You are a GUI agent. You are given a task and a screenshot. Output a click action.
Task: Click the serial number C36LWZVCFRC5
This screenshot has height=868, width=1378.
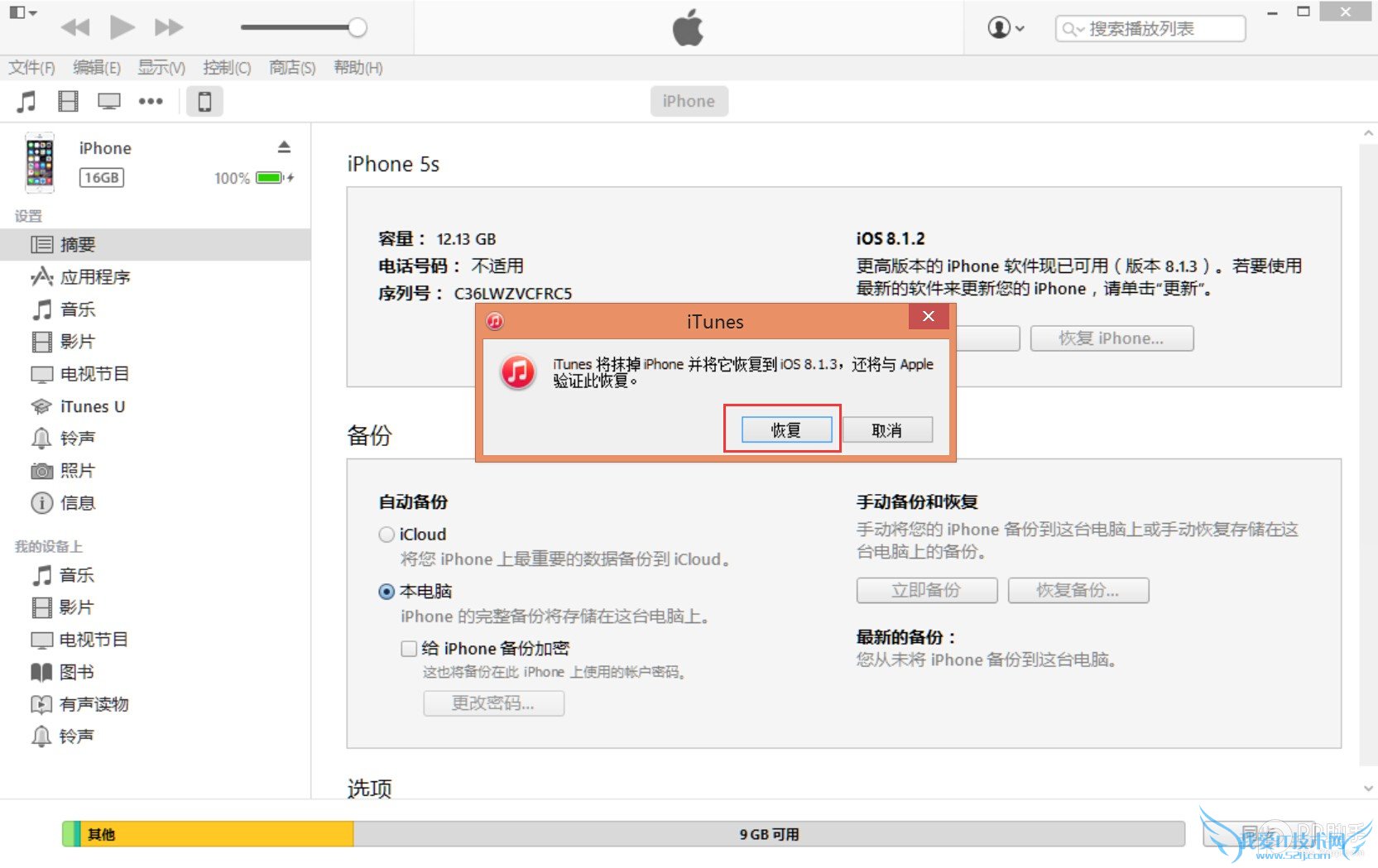click(513, 294)
